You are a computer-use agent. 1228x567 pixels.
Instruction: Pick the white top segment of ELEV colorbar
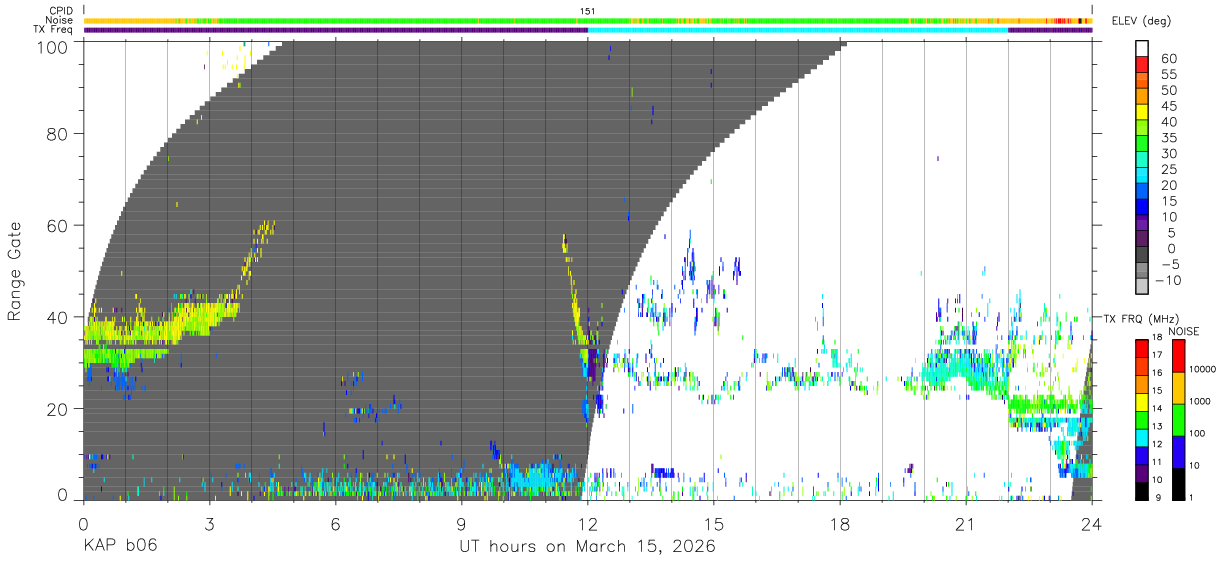pyautogui.click(x=1143, y=49)
